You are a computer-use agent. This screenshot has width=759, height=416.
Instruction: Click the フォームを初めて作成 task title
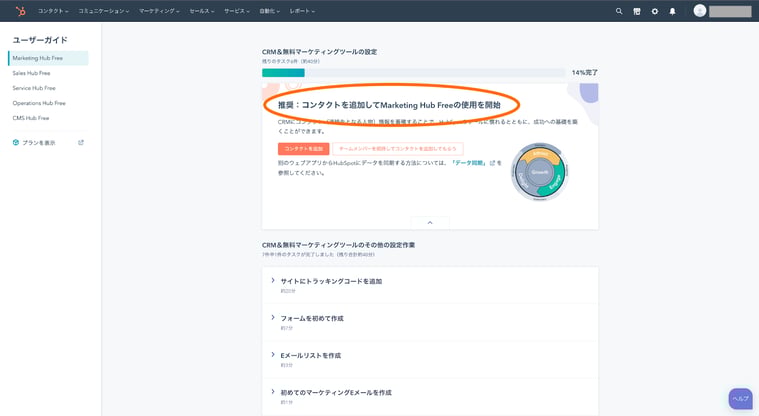coord(312,319)
